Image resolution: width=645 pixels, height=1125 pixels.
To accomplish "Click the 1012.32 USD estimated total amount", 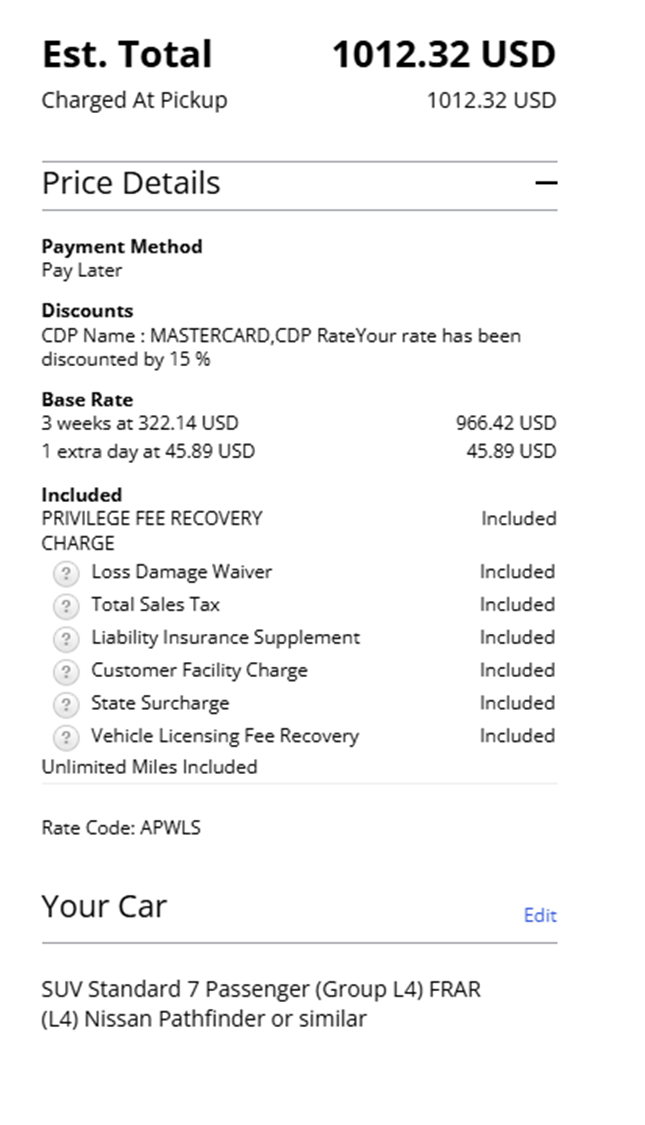I will coord(443,54).
